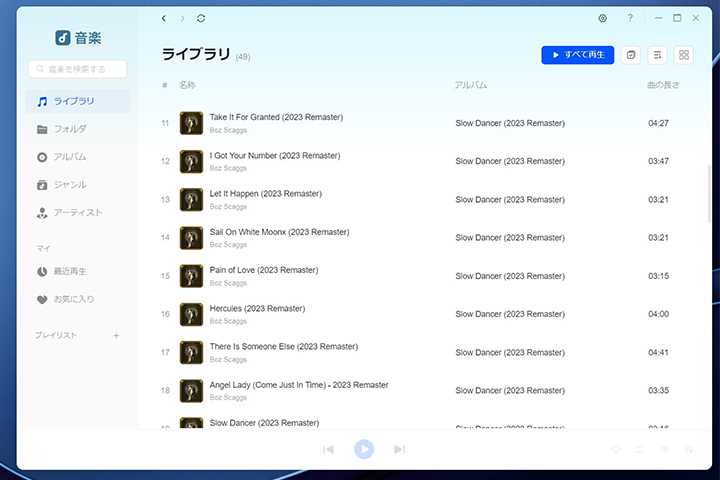Viewport: 720px width, 480px height.
Task: Add a new playlist with plus icon
Action: pyautogui.click(x=116, y=336)
